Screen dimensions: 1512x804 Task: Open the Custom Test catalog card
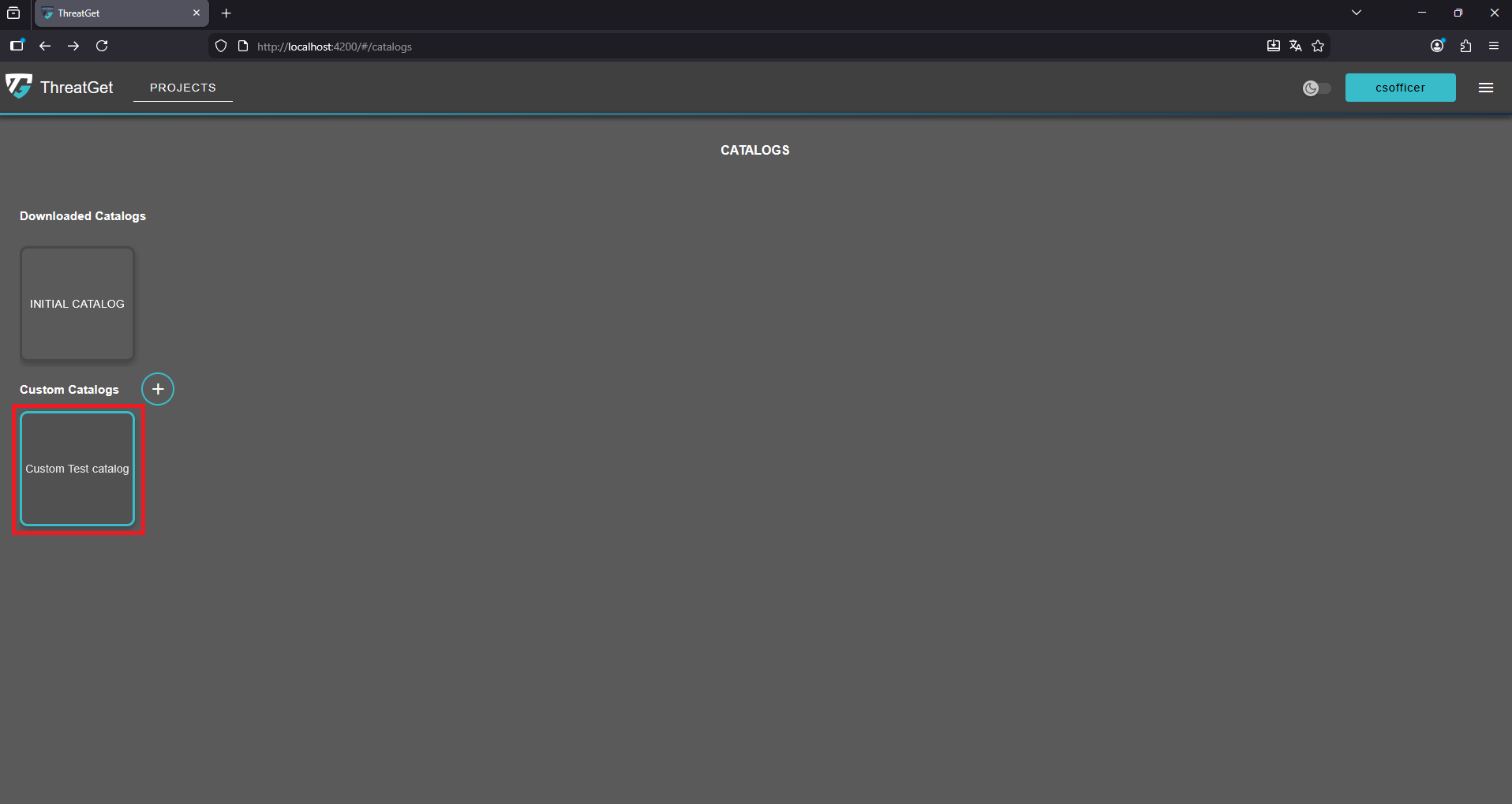click(77, 469)
